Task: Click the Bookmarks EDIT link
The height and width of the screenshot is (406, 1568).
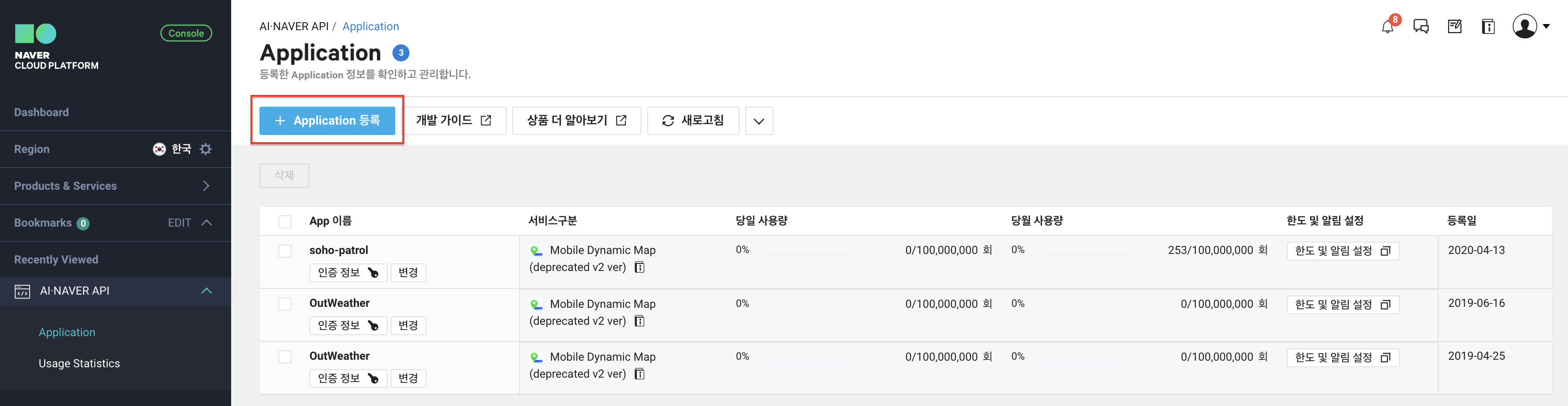Action: point(180,222)
